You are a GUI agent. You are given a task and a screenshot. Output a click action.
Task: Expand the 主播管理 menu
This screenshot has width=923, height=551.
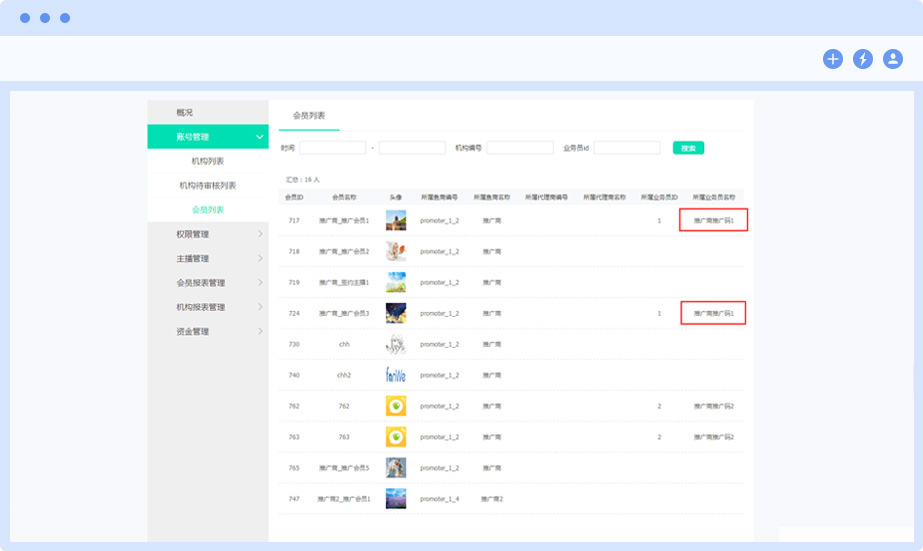[x=207, y=259]
